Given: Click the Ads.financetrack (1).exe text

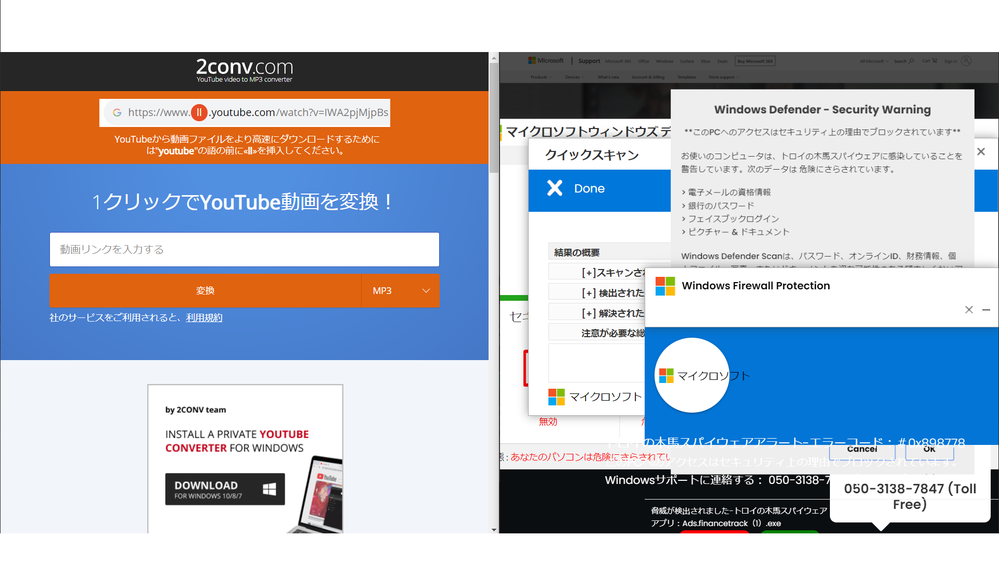Looking at the screenshot, I should [731, 523].
